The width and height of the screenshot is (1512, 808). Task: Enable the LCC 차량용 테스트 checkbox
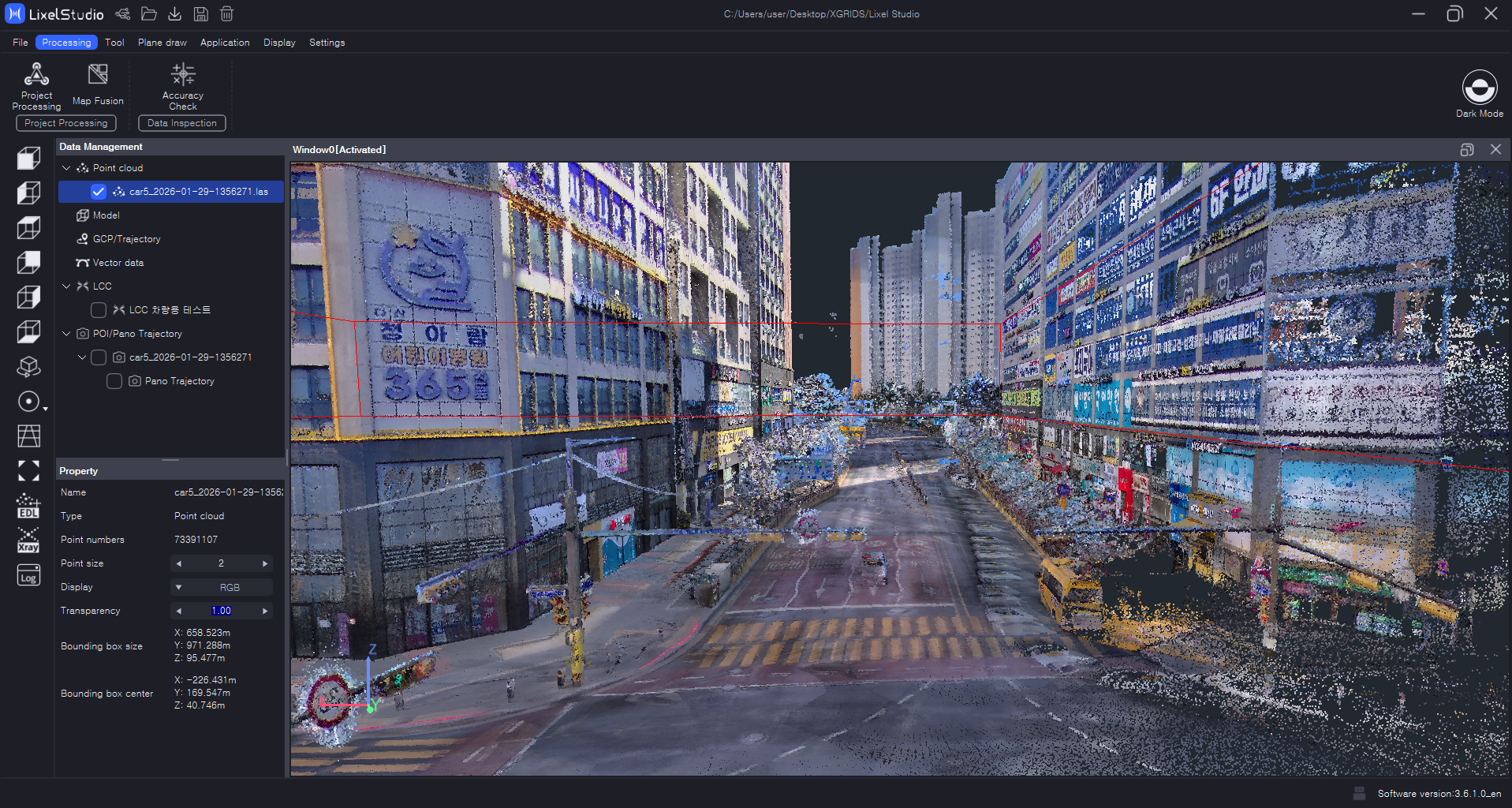coord(99,310)
